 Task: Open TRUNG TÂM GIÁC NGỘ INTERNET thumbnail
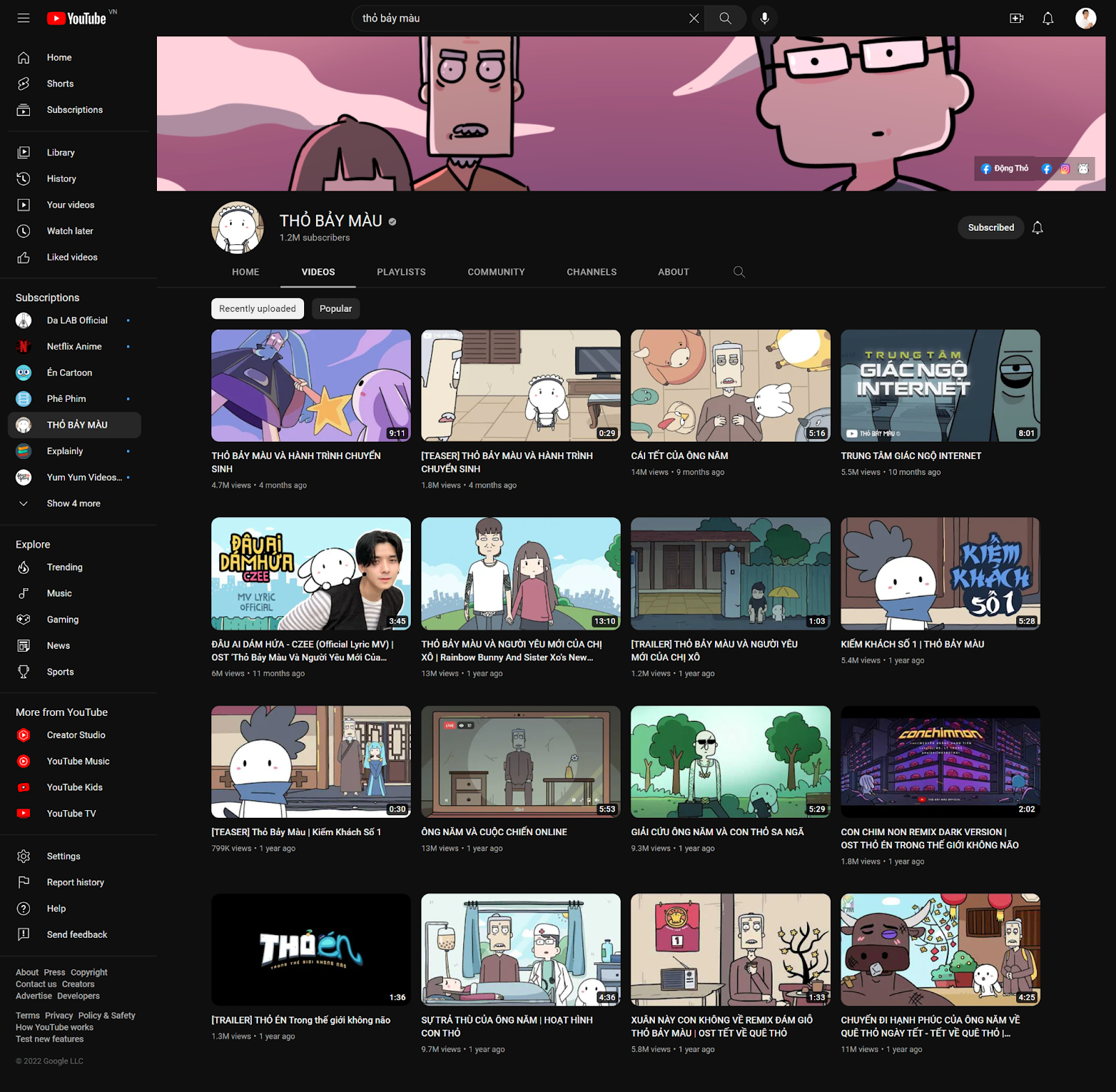940,385
